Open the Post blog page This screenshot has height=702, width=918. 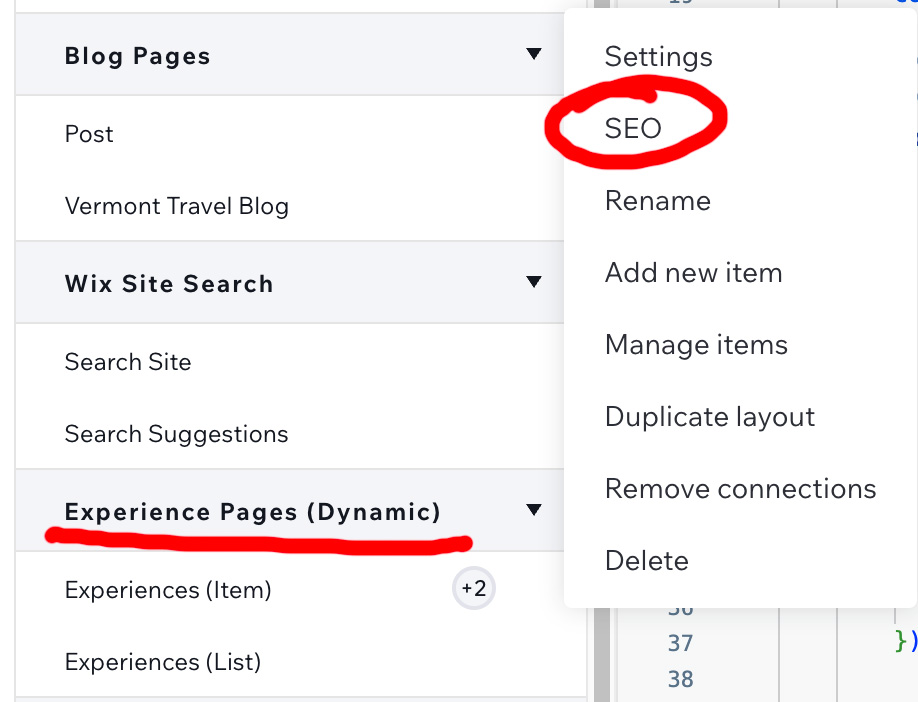(x=89, y=134)
